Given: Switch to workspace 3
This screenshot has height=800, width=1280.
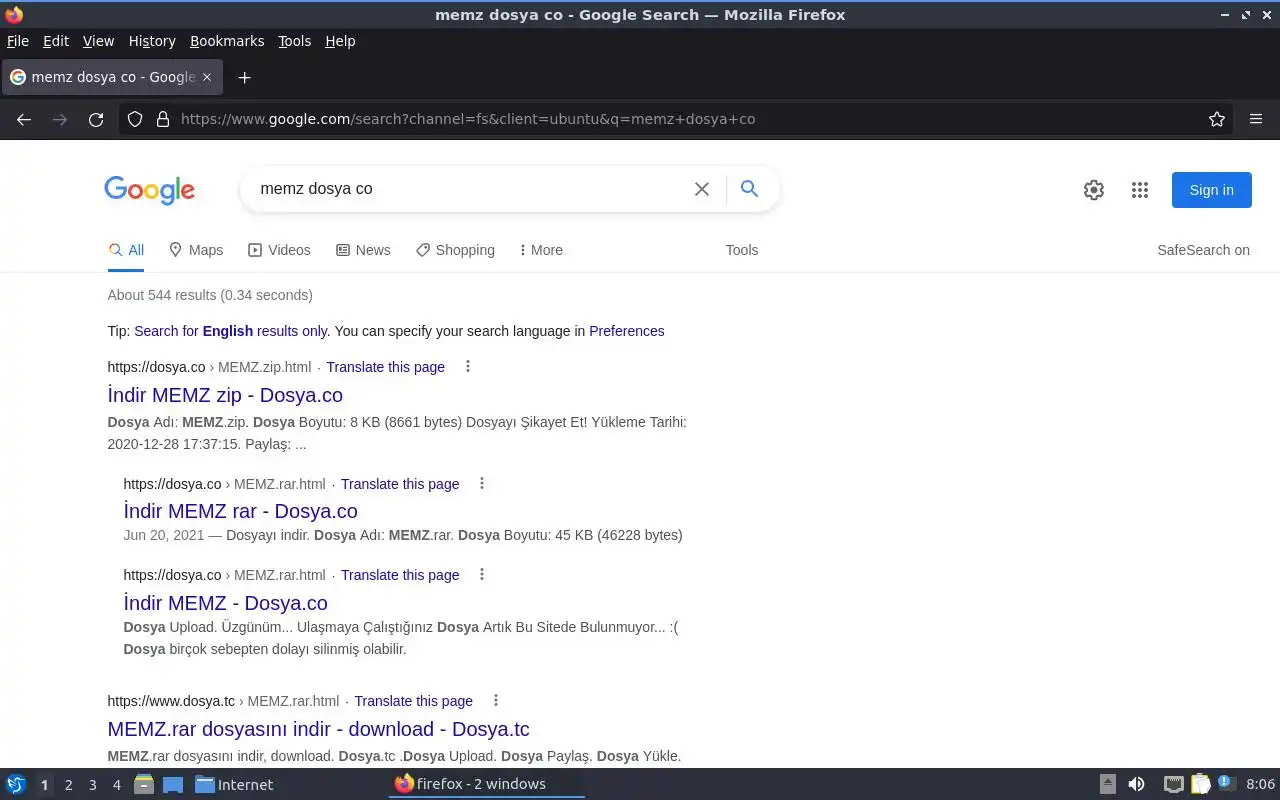Looking at the screenshot, I should point(92,785).
